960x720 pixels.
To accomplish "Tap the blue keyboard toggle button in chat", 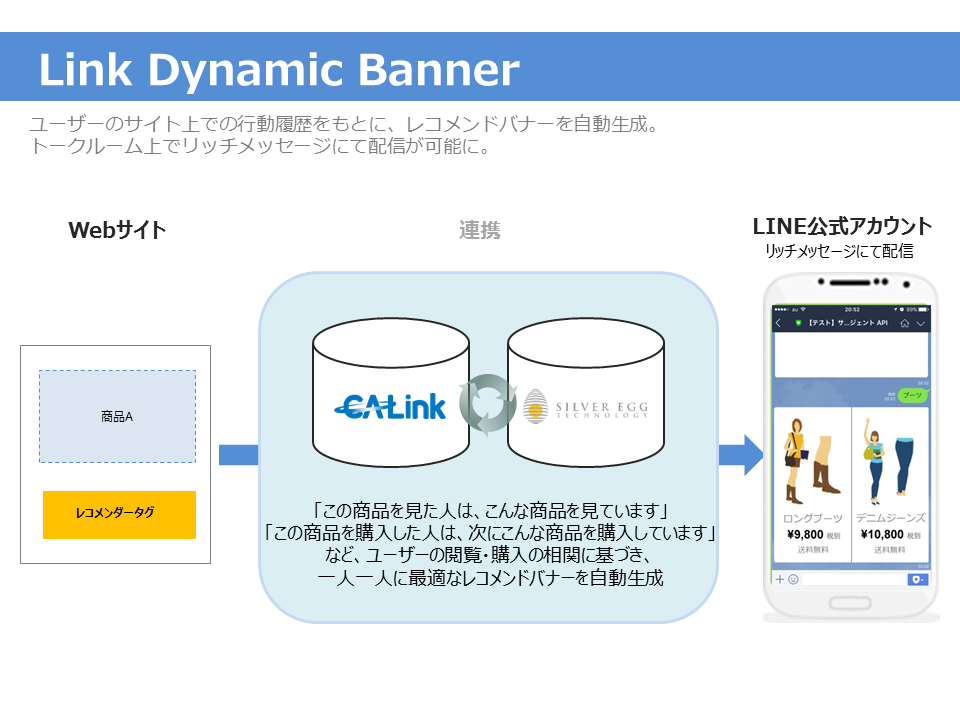I will tap(917, 579).
